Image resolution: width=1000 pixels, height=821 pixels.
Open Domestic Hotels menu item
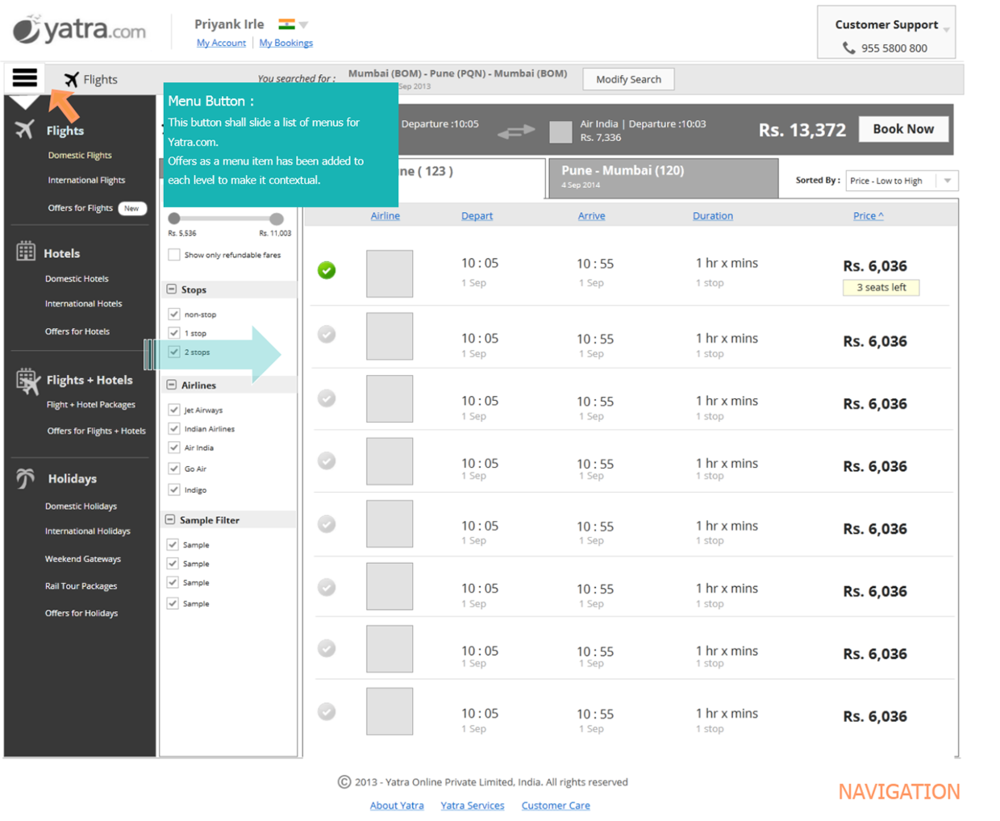coord(77,279)
